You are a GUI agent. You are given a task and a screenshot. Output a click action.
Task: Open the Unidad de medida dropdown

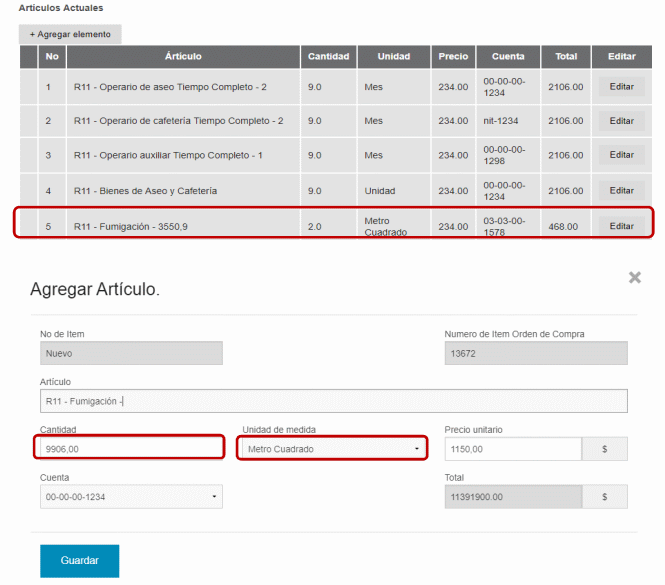tap(333, 449)
